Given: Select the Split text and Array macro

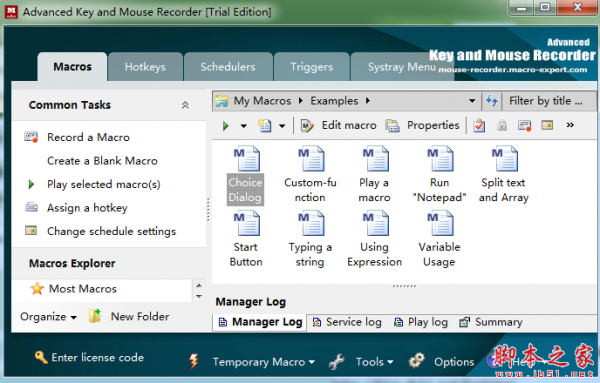Looking at the screenshot, I should (504, 174).
